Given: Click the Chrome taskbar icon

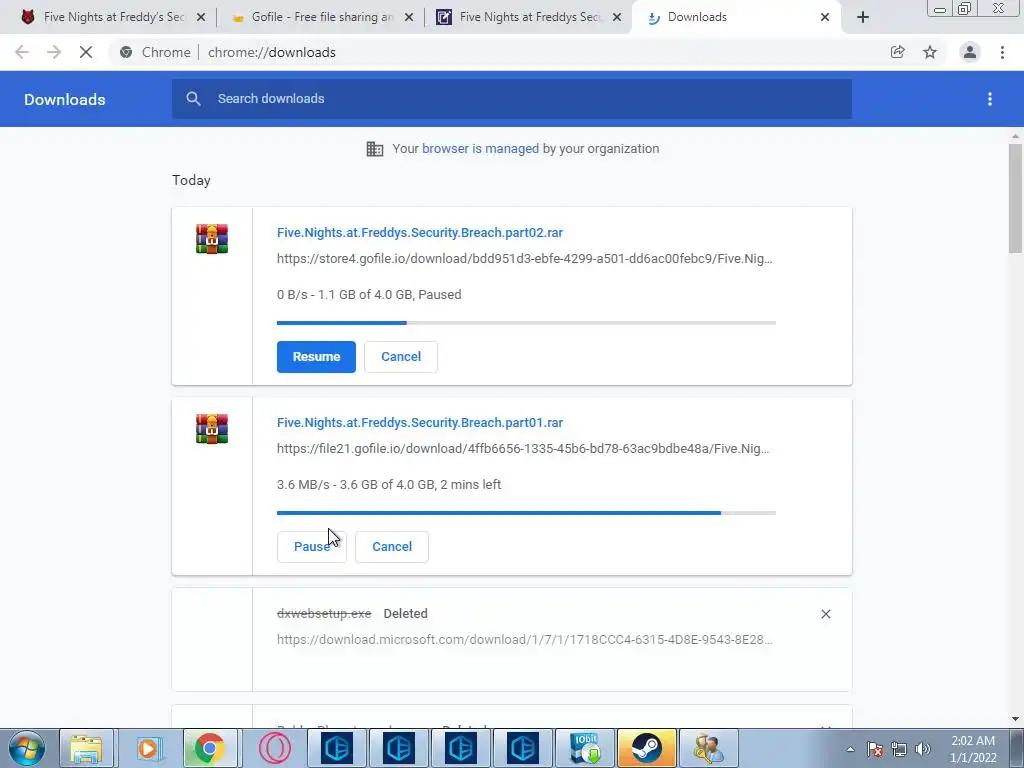Looking at the screenshot, I should point(209,748).
